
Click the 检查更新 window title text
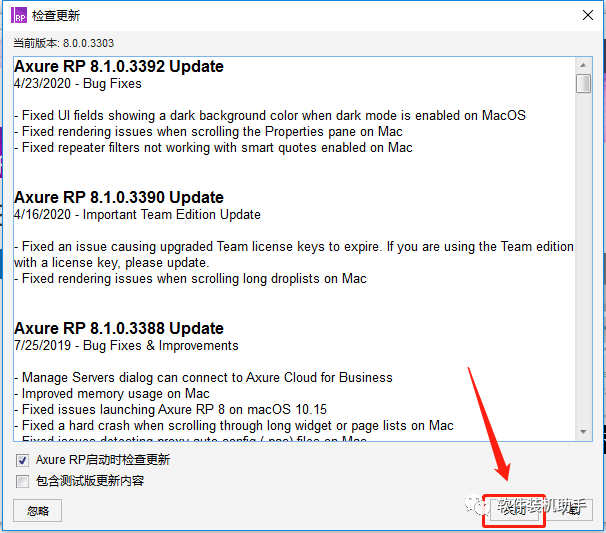pos(56,15)
